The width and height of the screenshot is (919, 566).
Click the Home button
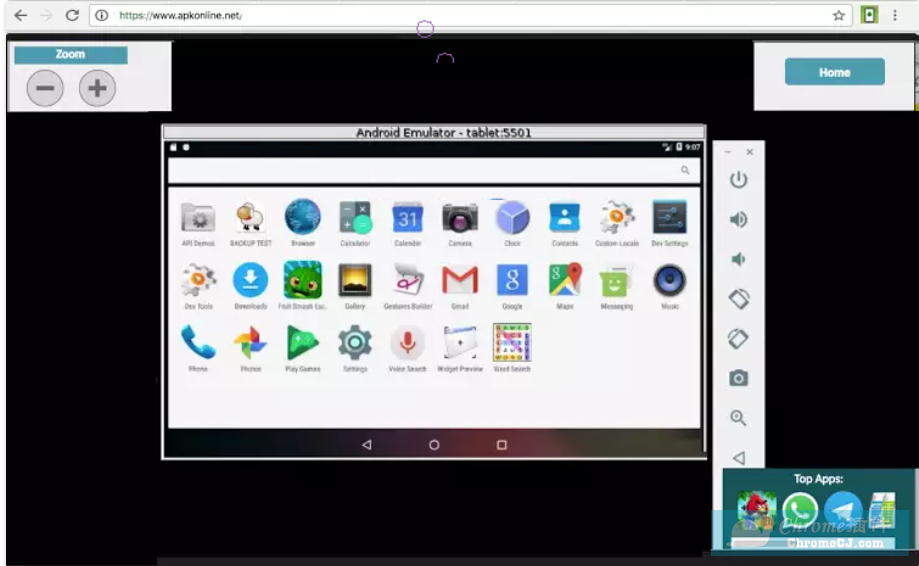click(835, 72)
